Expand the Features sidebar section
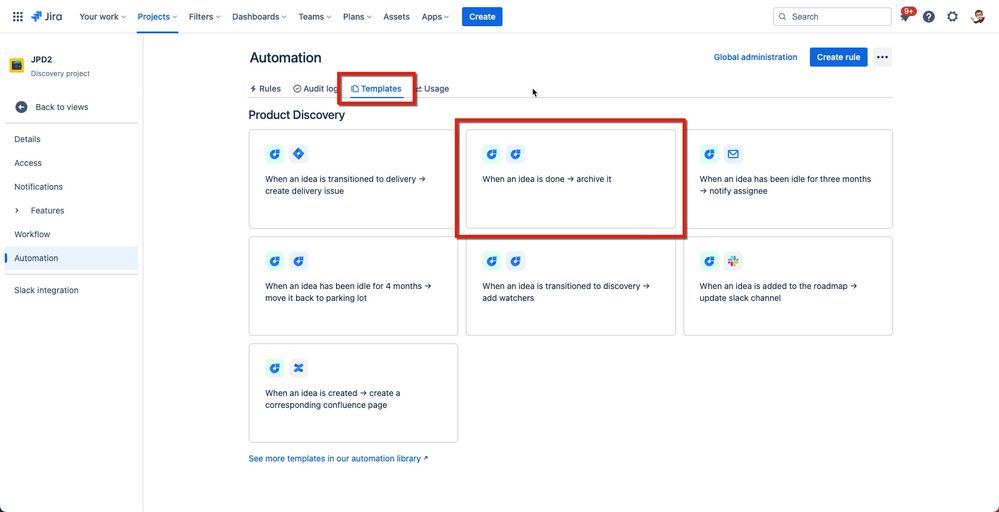This screenshot has height=512, width=999. [17, 211]
